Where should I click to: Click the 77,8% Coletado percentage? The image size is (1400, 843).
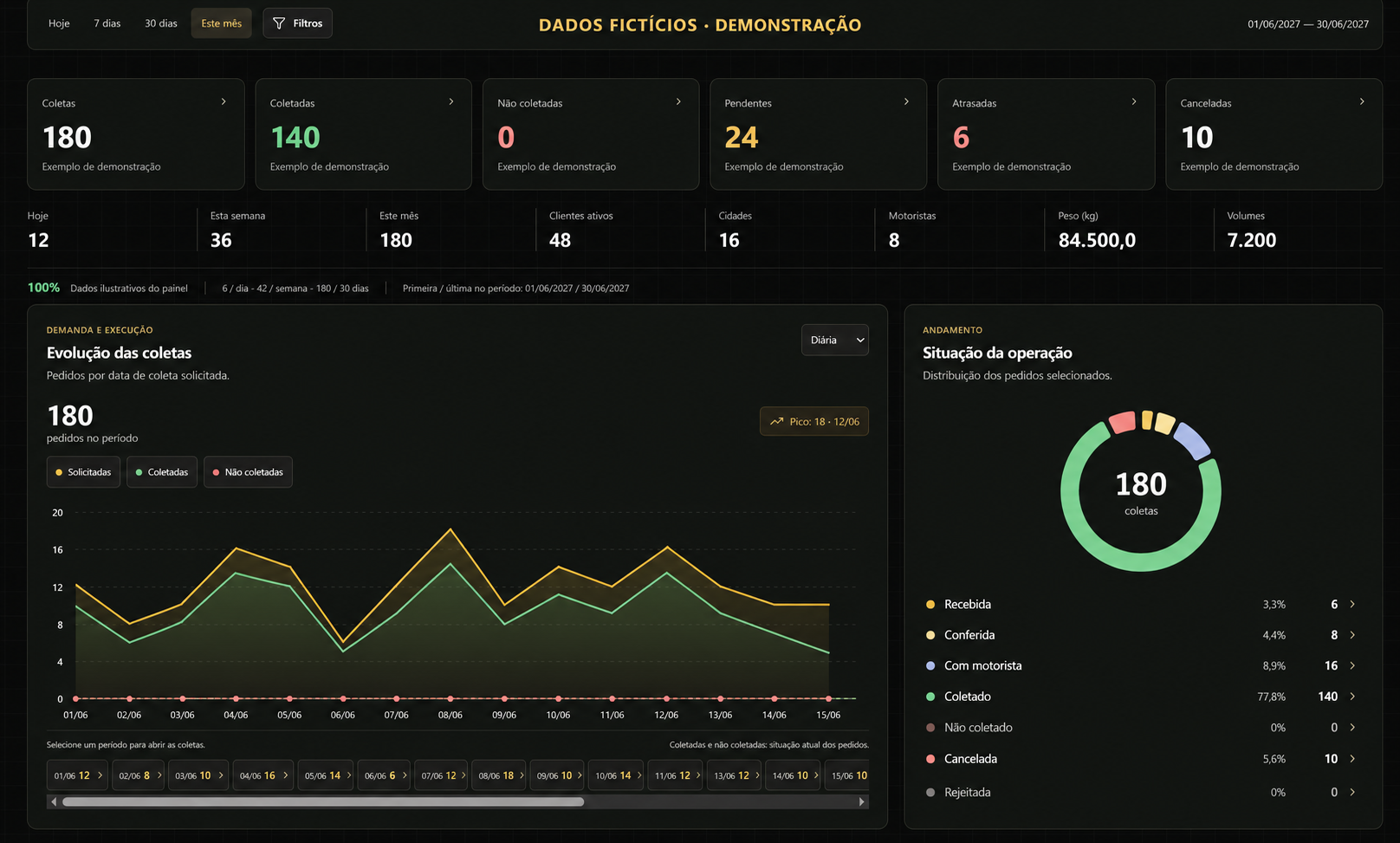1272,697
